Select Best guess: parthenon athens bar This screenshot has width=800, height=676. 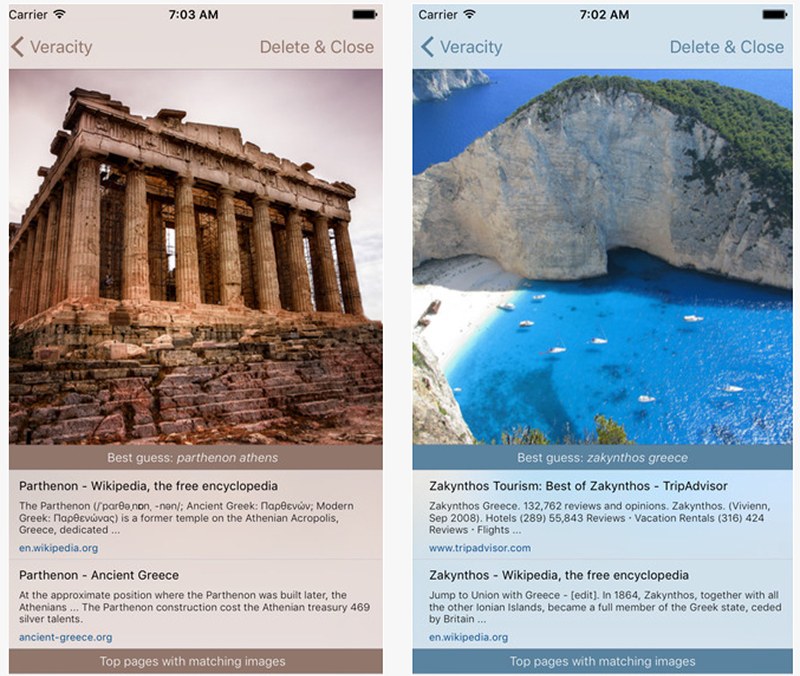(x=195, y=458)
